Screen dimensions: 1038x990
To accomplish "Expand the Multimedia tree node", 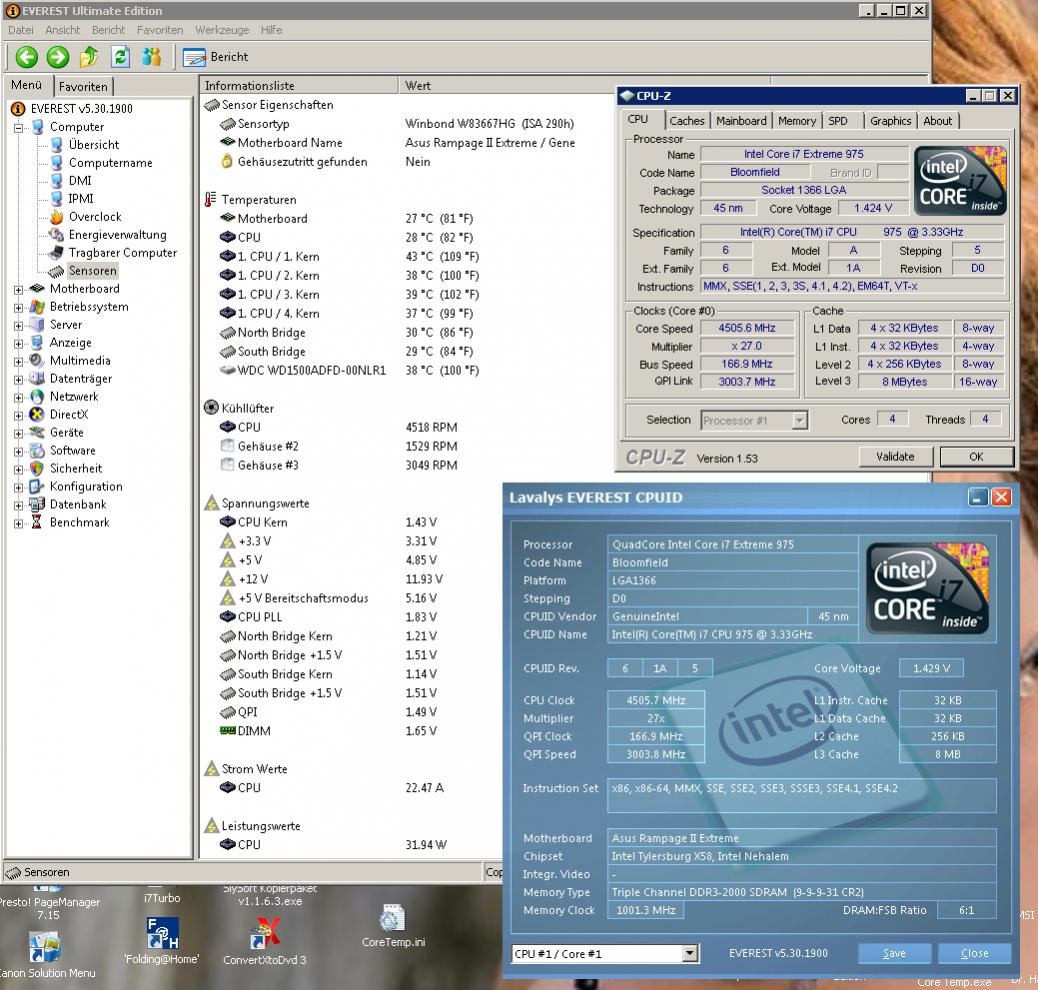I will coord(19,361).
